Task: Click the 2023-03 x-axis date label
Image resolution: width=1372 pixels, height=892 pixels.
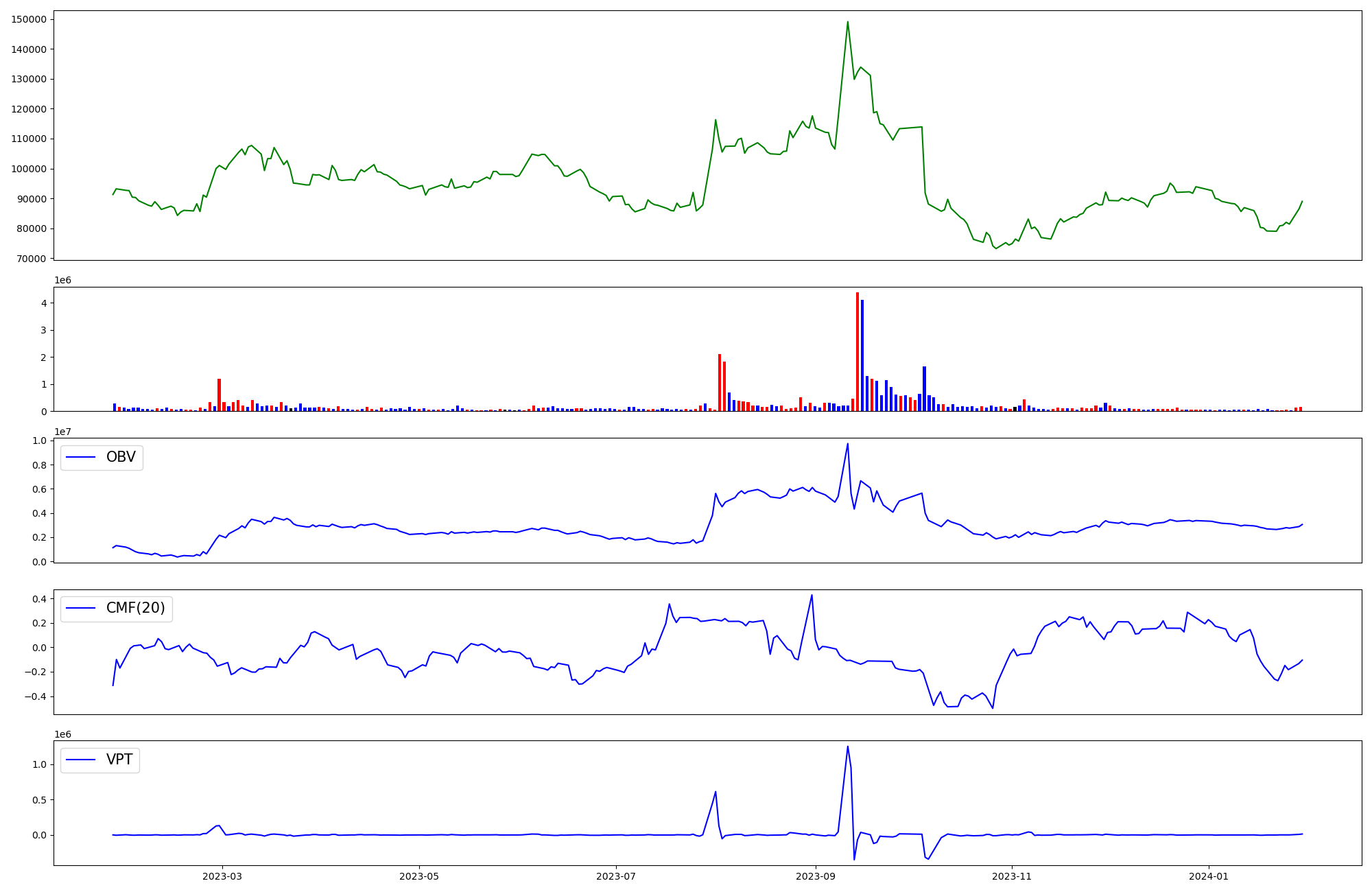Action: [x=222, y=876]
